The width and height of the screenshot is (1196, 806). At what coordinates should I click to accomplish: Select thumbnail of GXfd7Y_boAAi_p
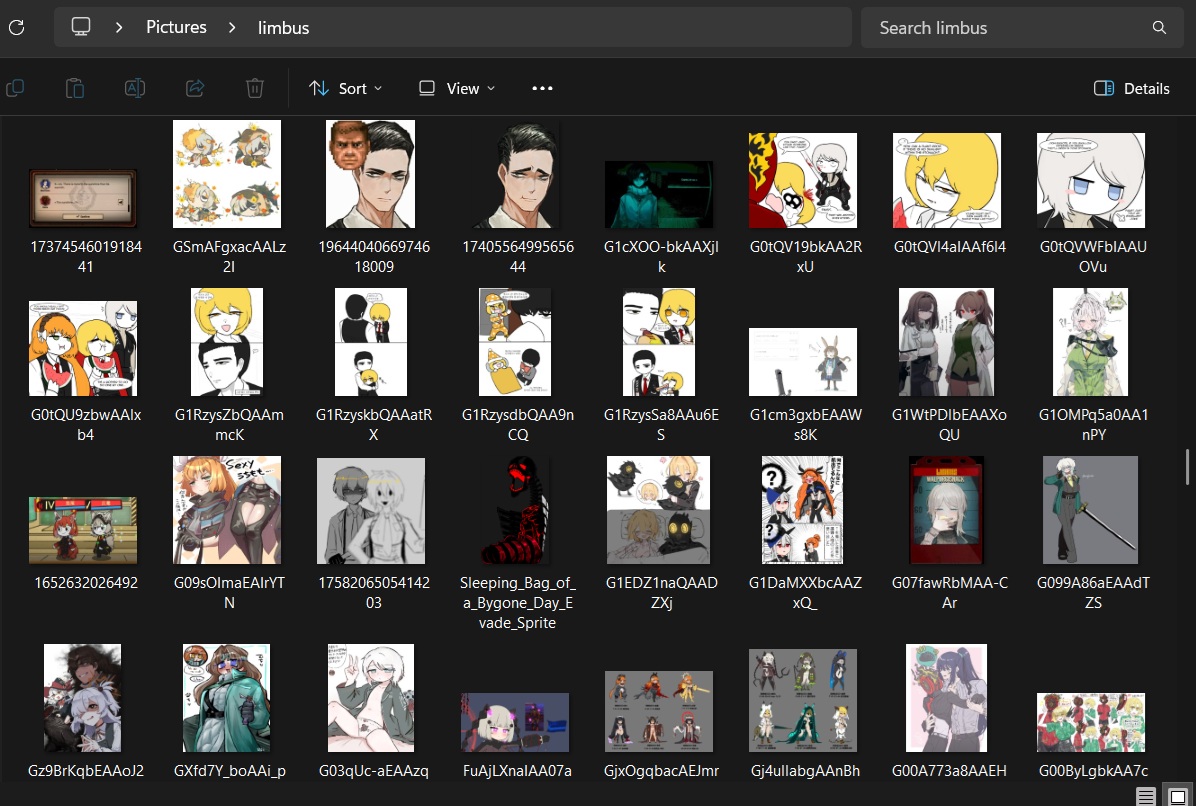point(227,698)
